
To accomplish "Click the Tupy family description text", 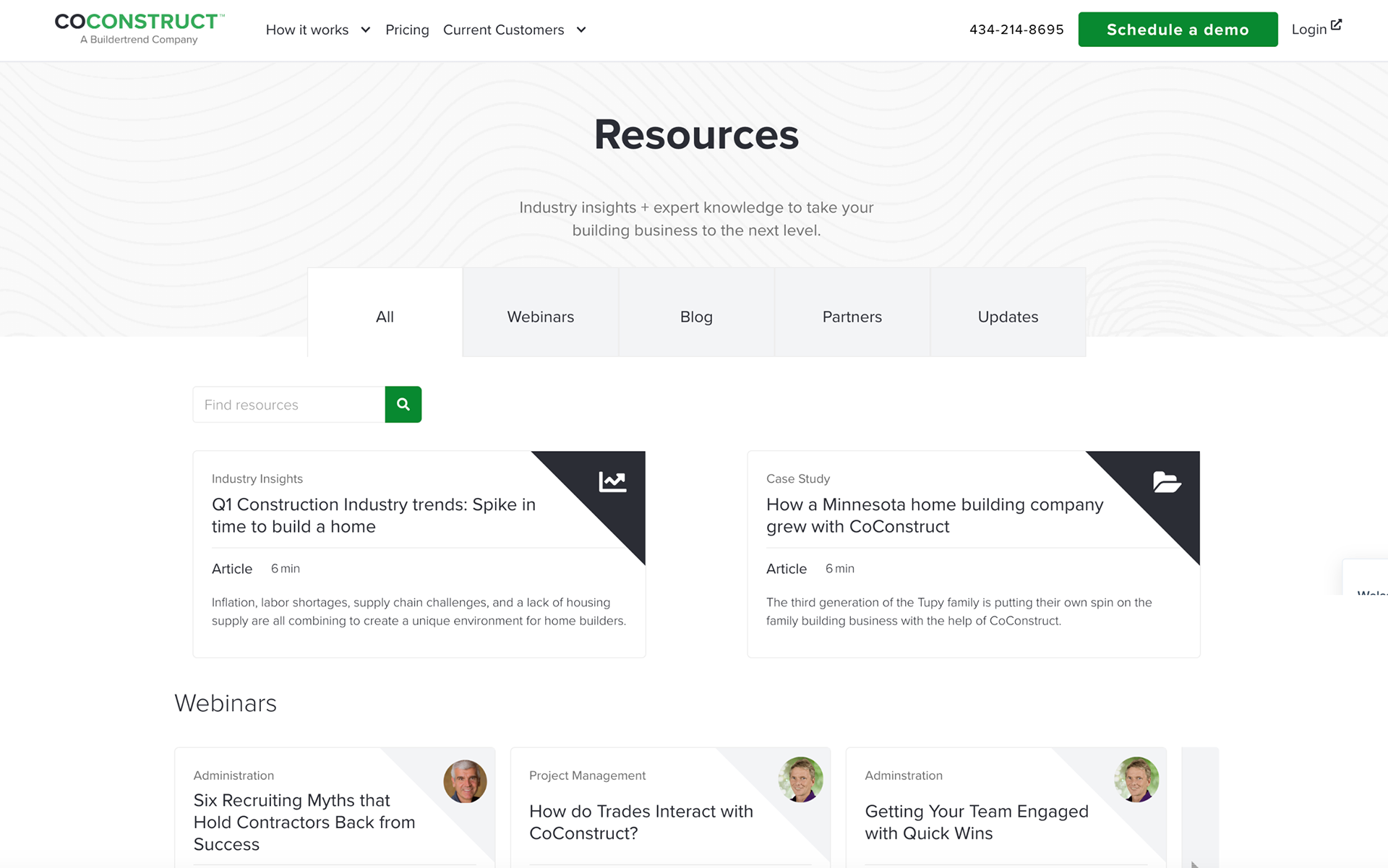I will click(959, 611).
